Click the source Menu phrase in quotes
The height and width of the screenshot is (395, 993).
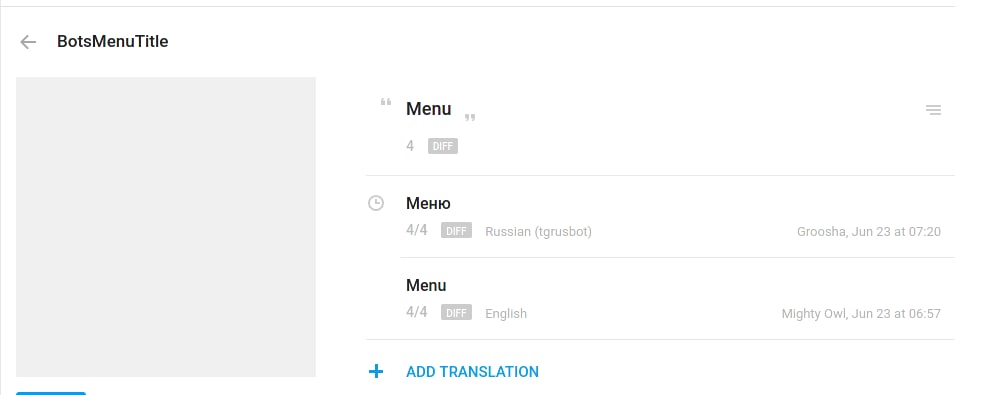429,109
